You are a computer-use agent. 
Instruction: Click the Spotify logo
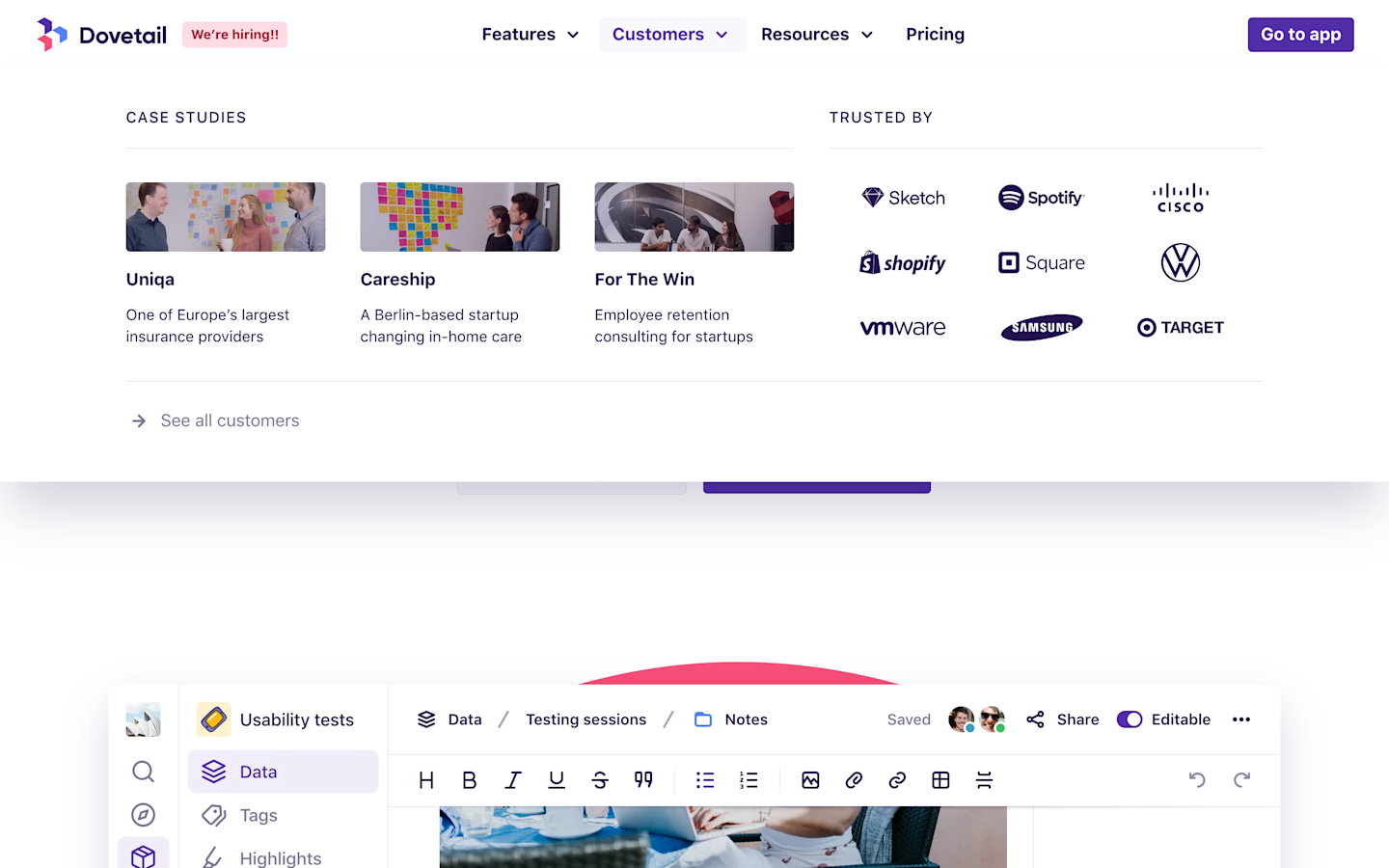[1042, 198]
